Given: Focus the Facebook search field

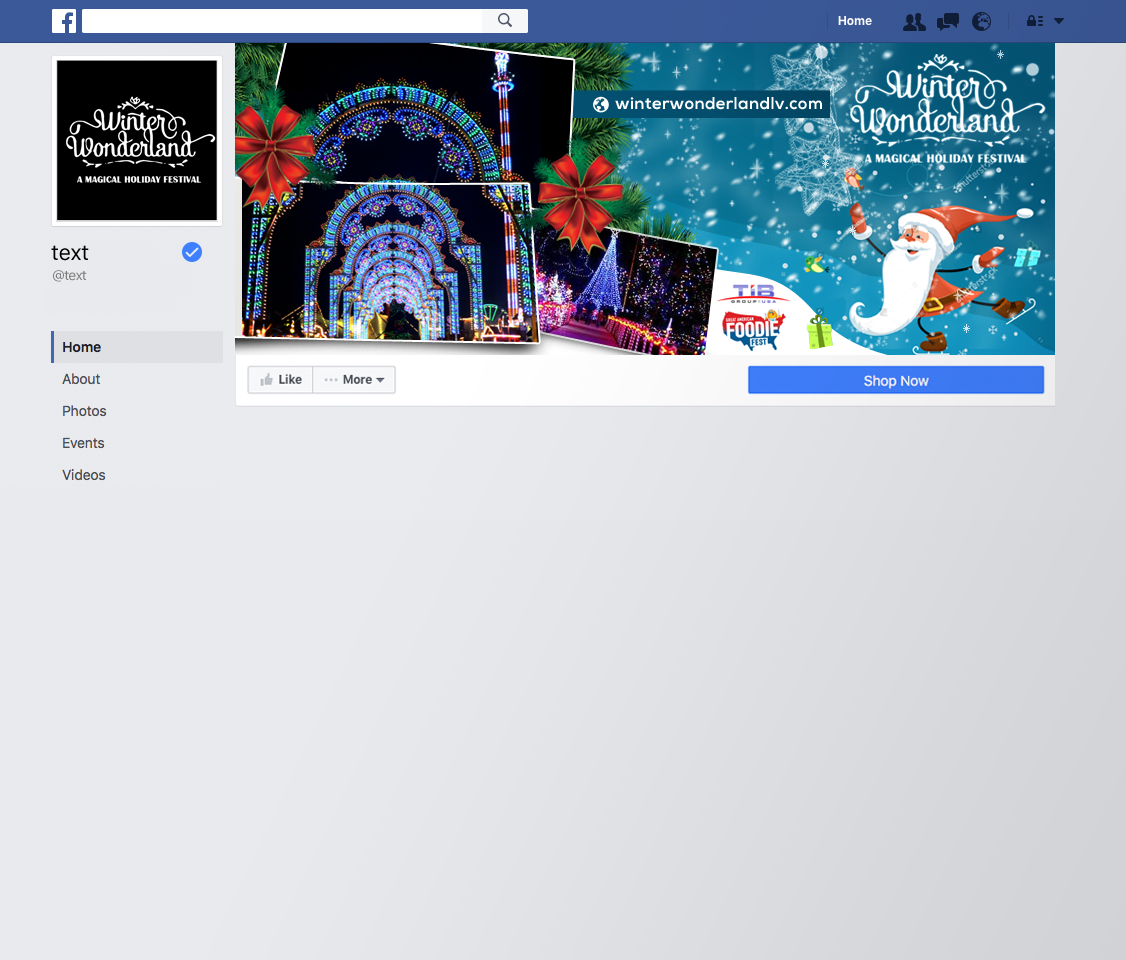Looking at the screenshot, I should pyautogui.click(x=282, y=21).
